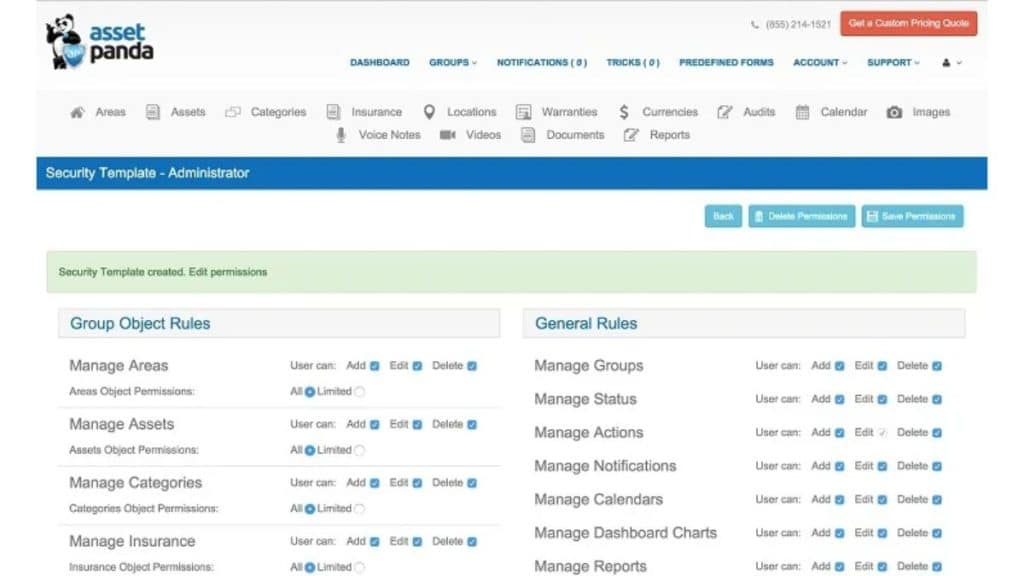Open Videos using the camera icon
Screen dimensions: 1024x576
(450, 135)
